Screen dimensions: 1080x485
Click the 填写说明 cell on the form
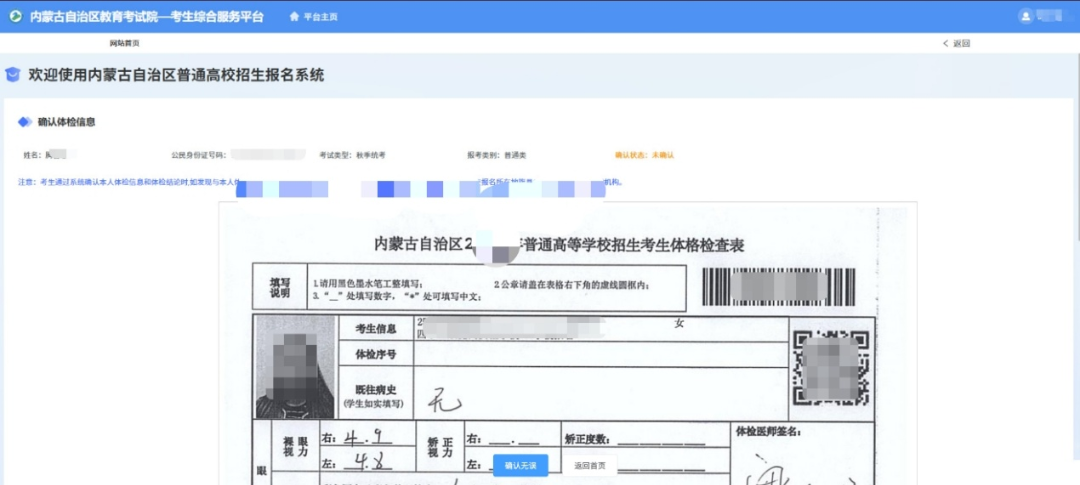(x=280, y=287)
